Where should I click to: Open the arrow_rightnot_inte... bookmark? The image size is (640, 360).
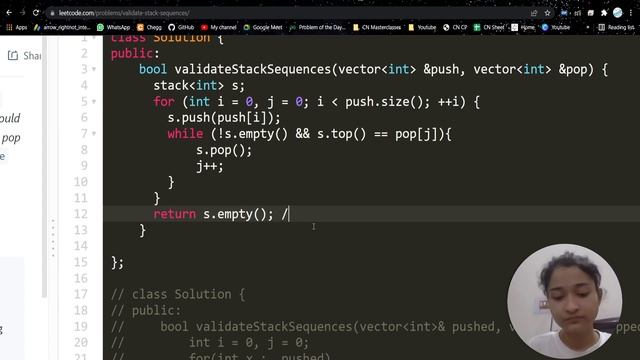point(62,27)
